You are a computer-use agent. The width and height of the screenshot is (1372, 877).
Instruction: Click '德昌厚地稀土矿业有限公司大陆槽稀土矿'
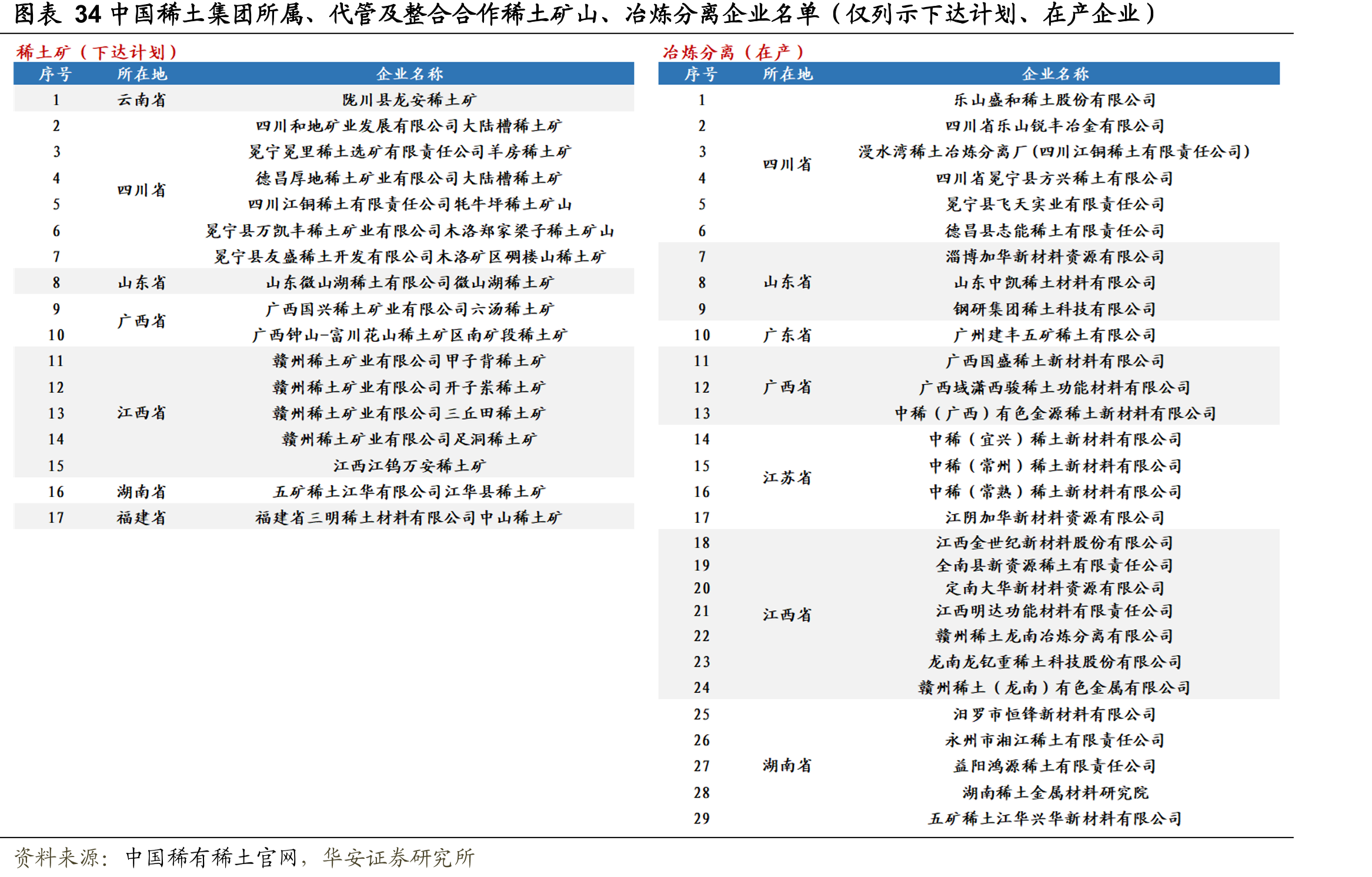[409, 178]
